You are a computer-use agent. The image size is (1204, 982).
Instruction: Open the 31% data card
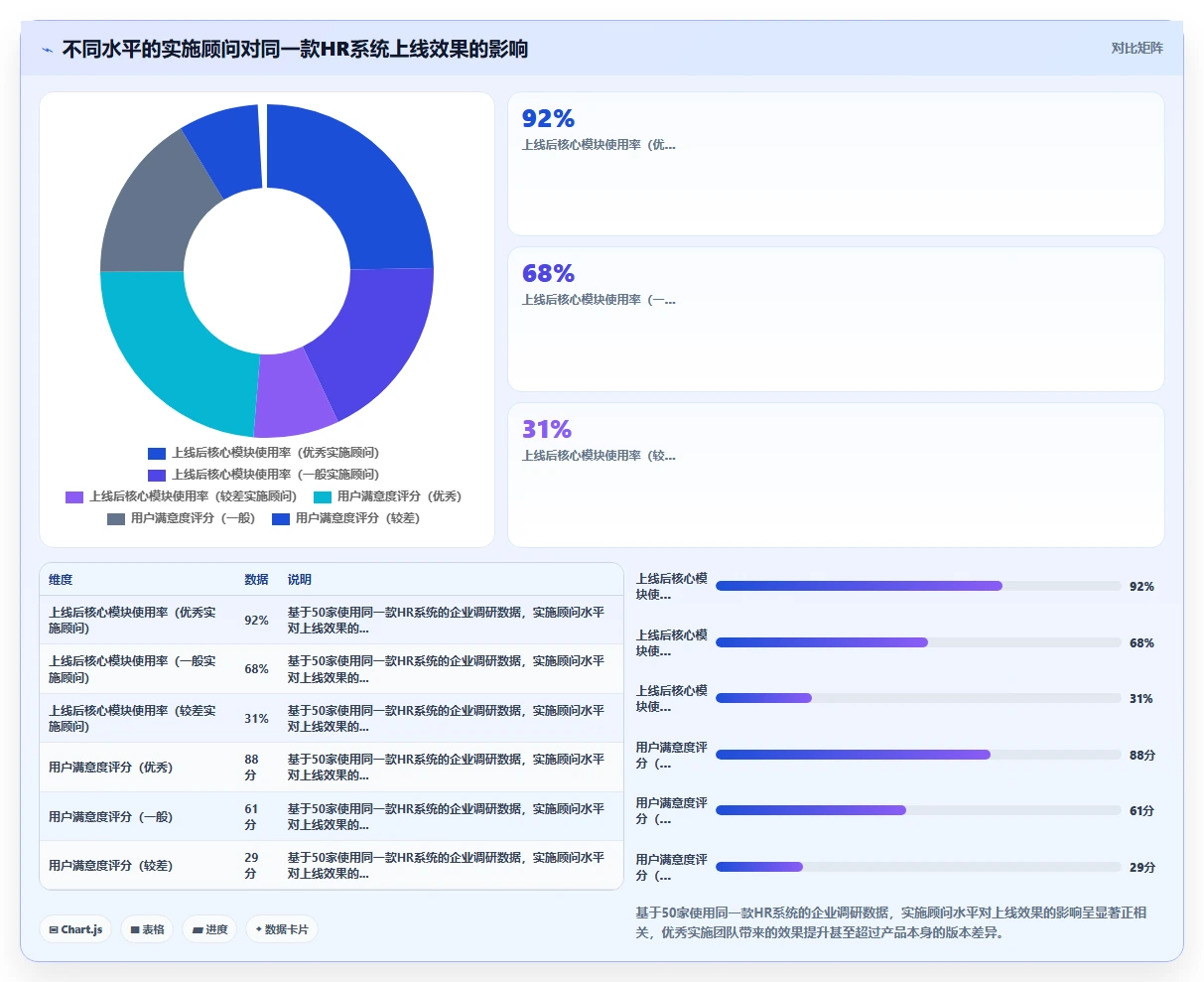(x=836, y=475)
